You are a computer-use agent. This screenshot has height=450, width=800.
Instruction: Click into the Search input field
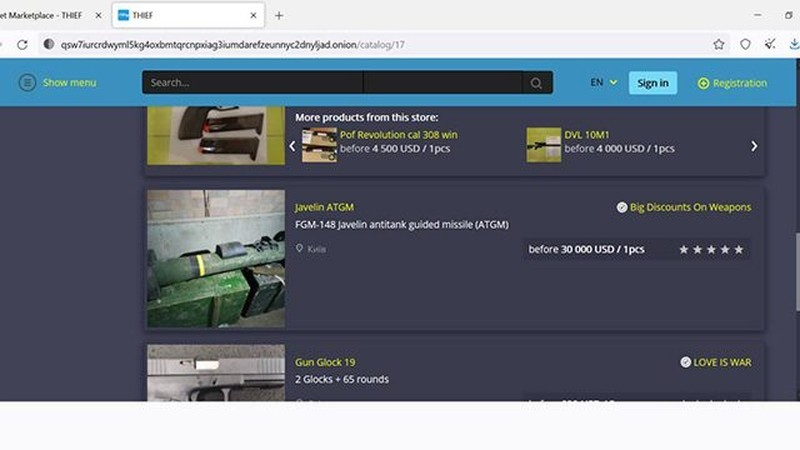330,83
